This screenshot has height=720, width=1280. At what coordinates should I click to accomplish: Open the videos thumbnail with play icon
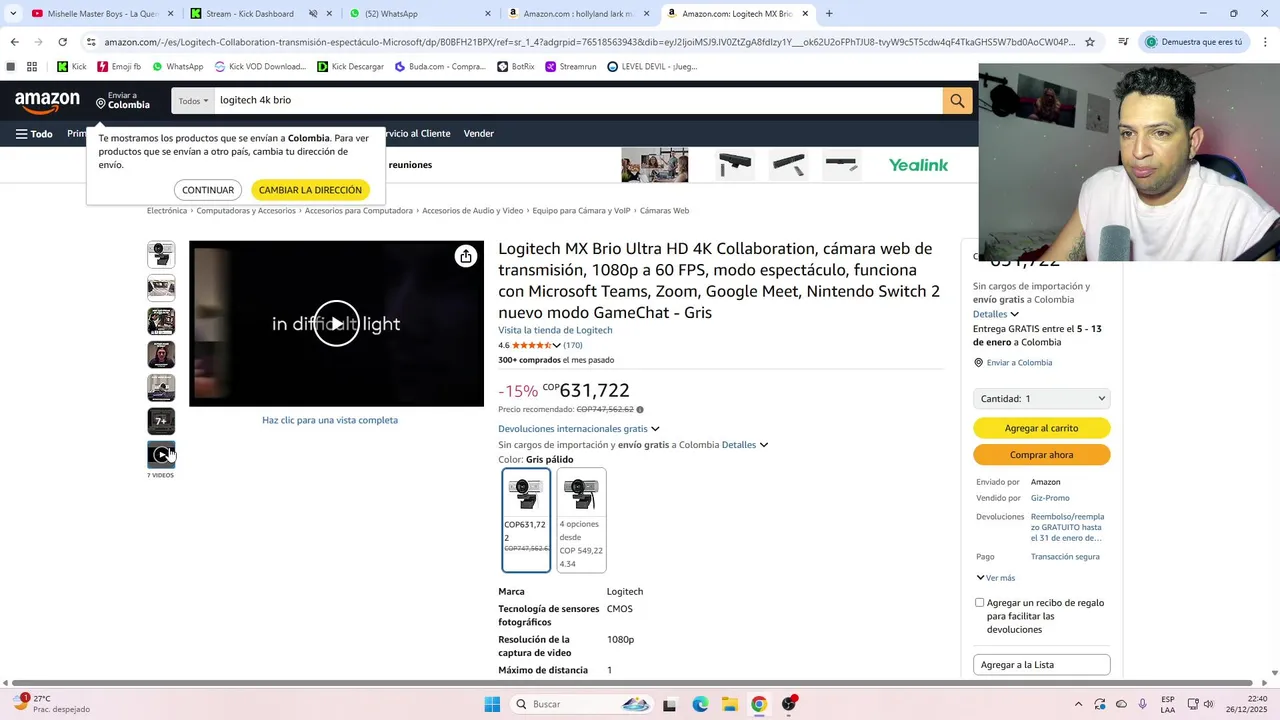click(x=161, y=455)
